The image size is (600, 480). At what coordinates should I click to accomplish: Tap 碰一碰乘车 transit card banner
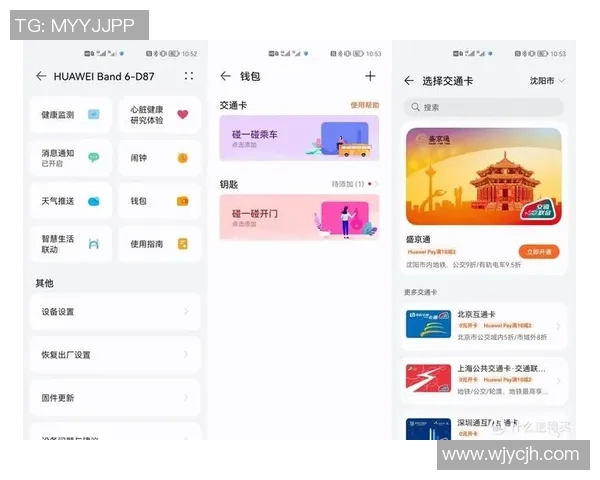tap(299, 138)
